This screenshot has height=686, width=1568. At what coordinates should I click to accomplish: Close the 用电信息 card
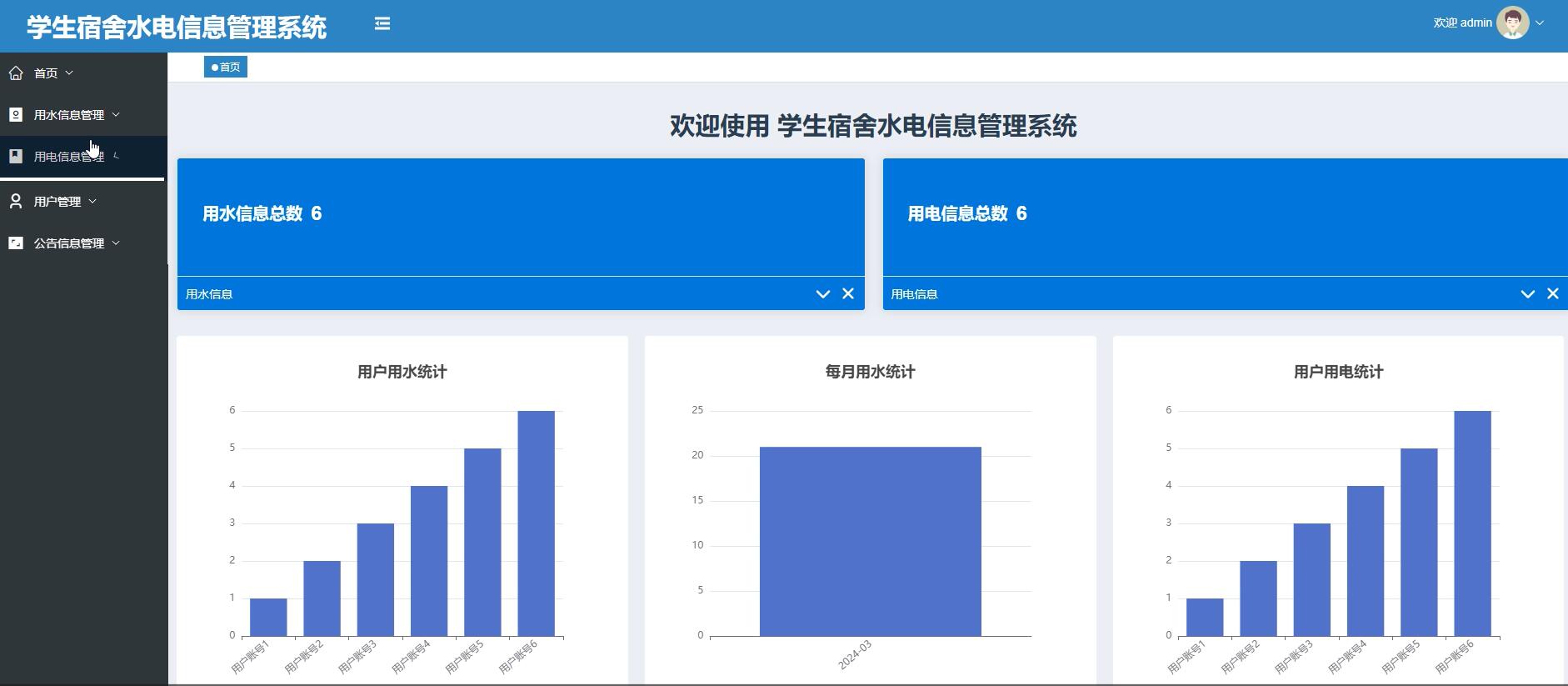pyautogui.click(x=1553, y=293)
